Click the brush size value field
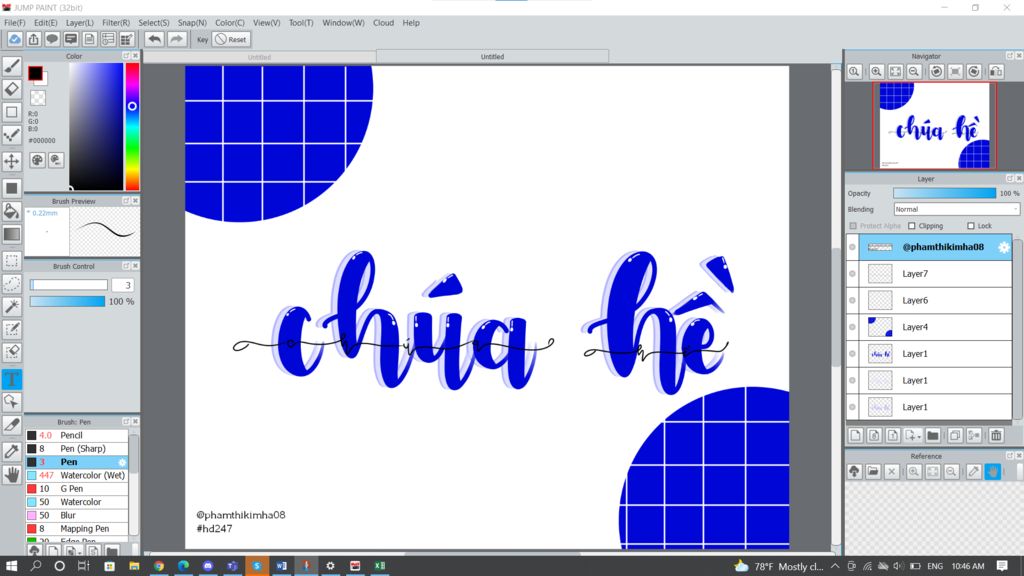 [123, 285]
